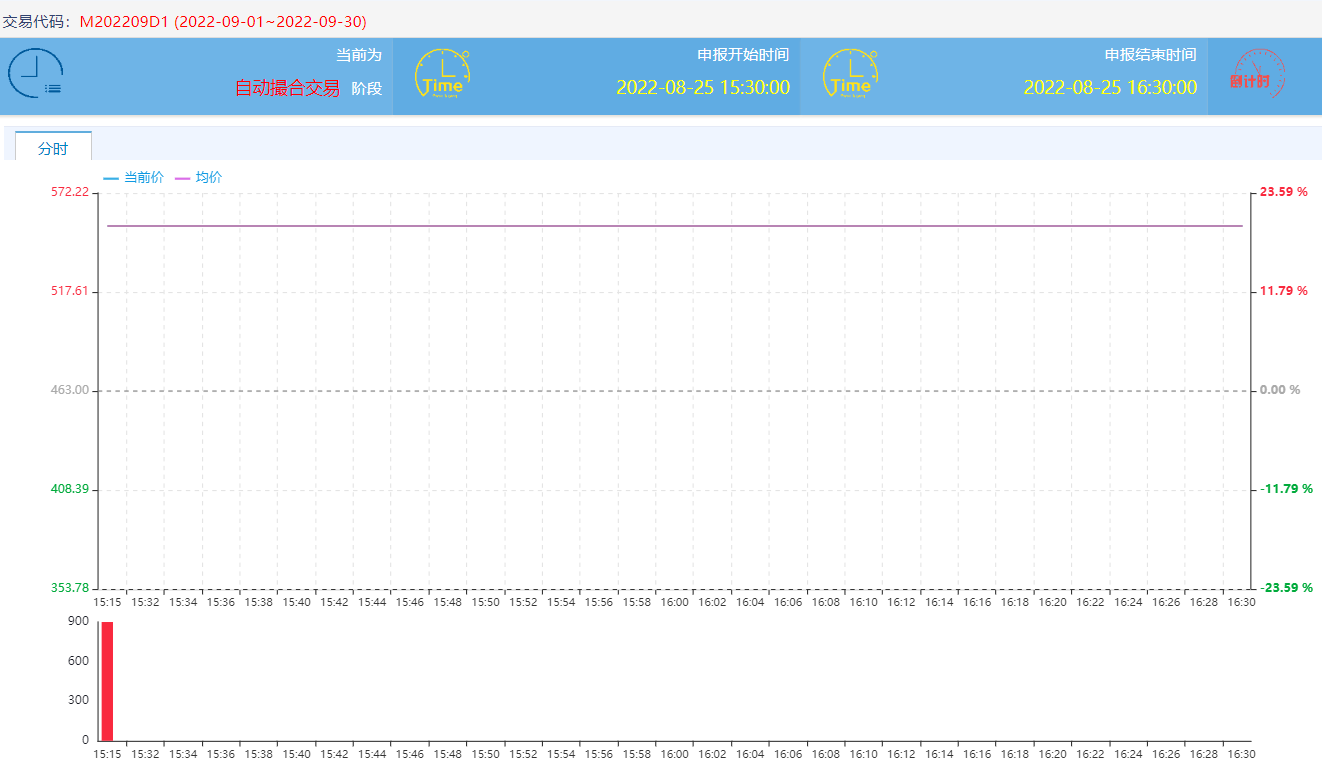
Task: Click the red volume bar at 15:15
Action: [x=107, y=680]
